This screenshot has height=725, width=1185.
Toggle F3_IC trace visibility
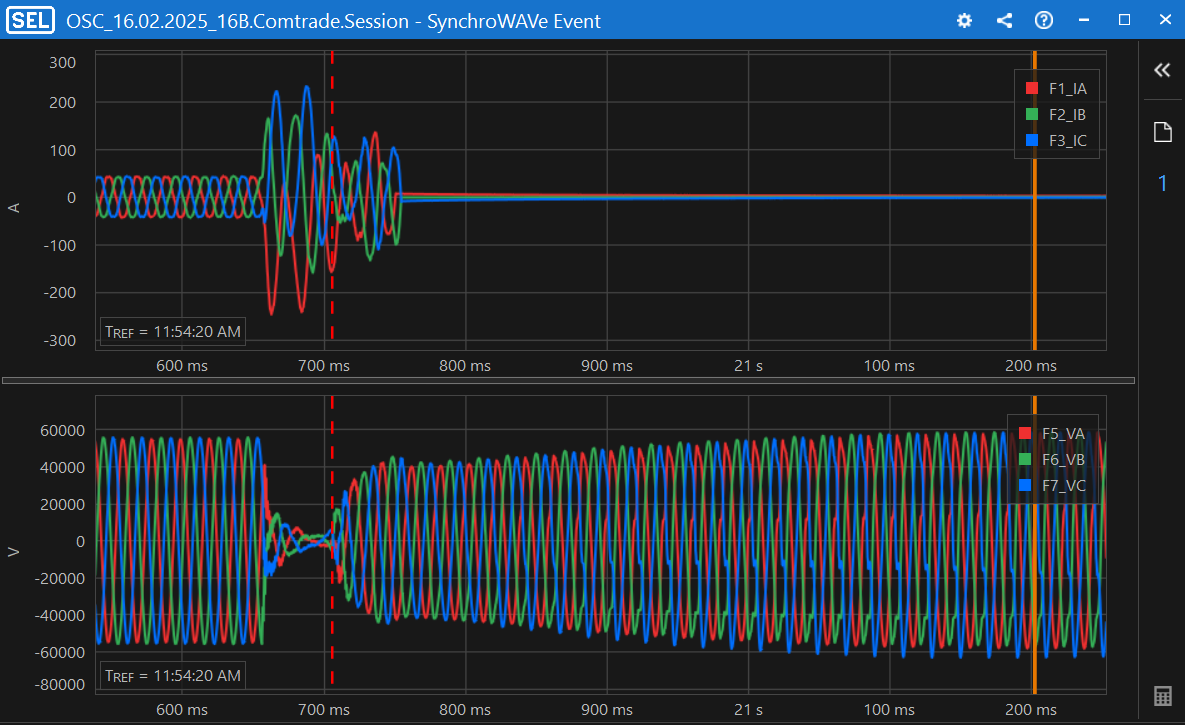coord(1067,141)
